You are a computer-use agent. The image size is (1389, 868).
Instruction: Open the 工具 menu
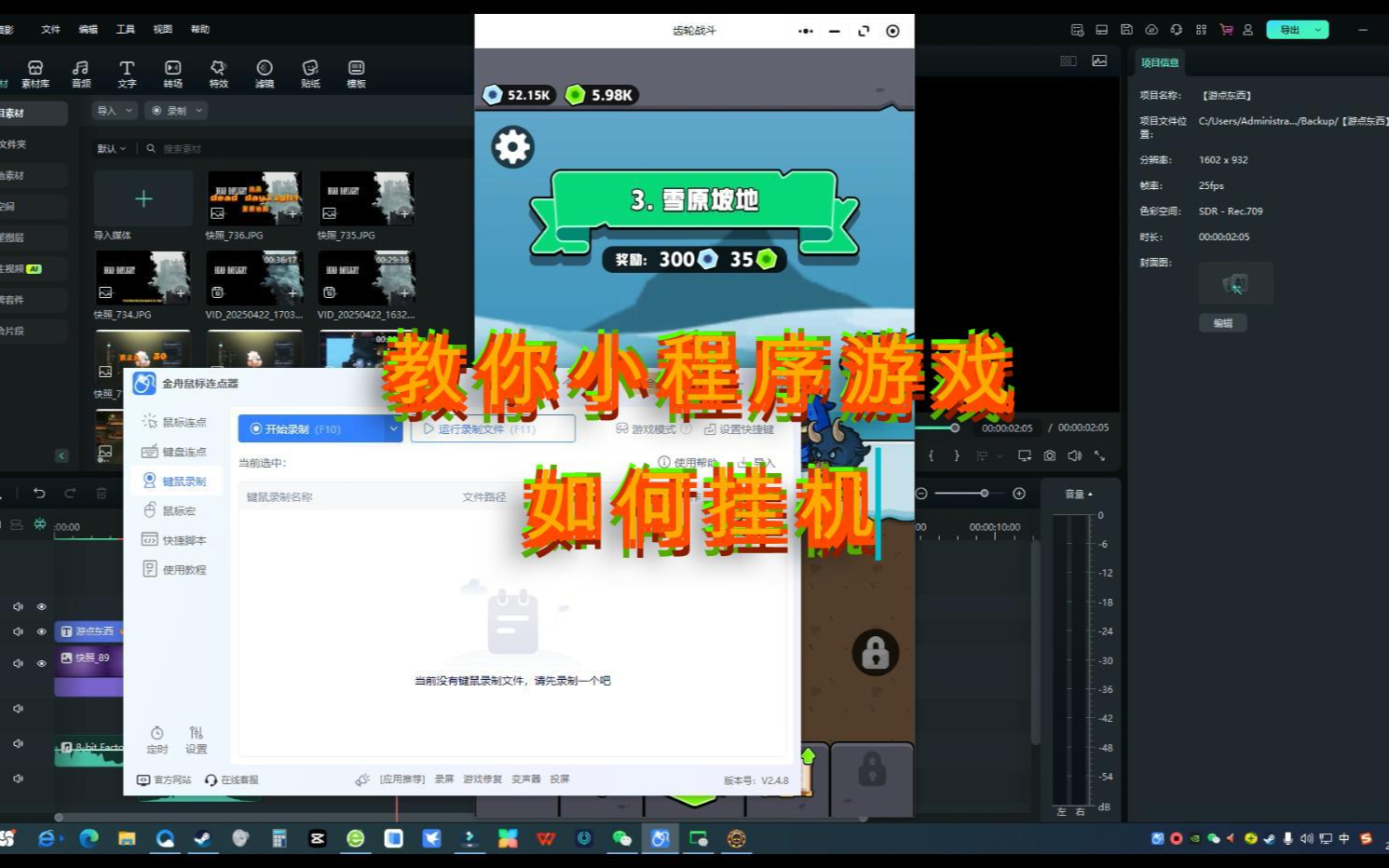(x=125, y=30)
